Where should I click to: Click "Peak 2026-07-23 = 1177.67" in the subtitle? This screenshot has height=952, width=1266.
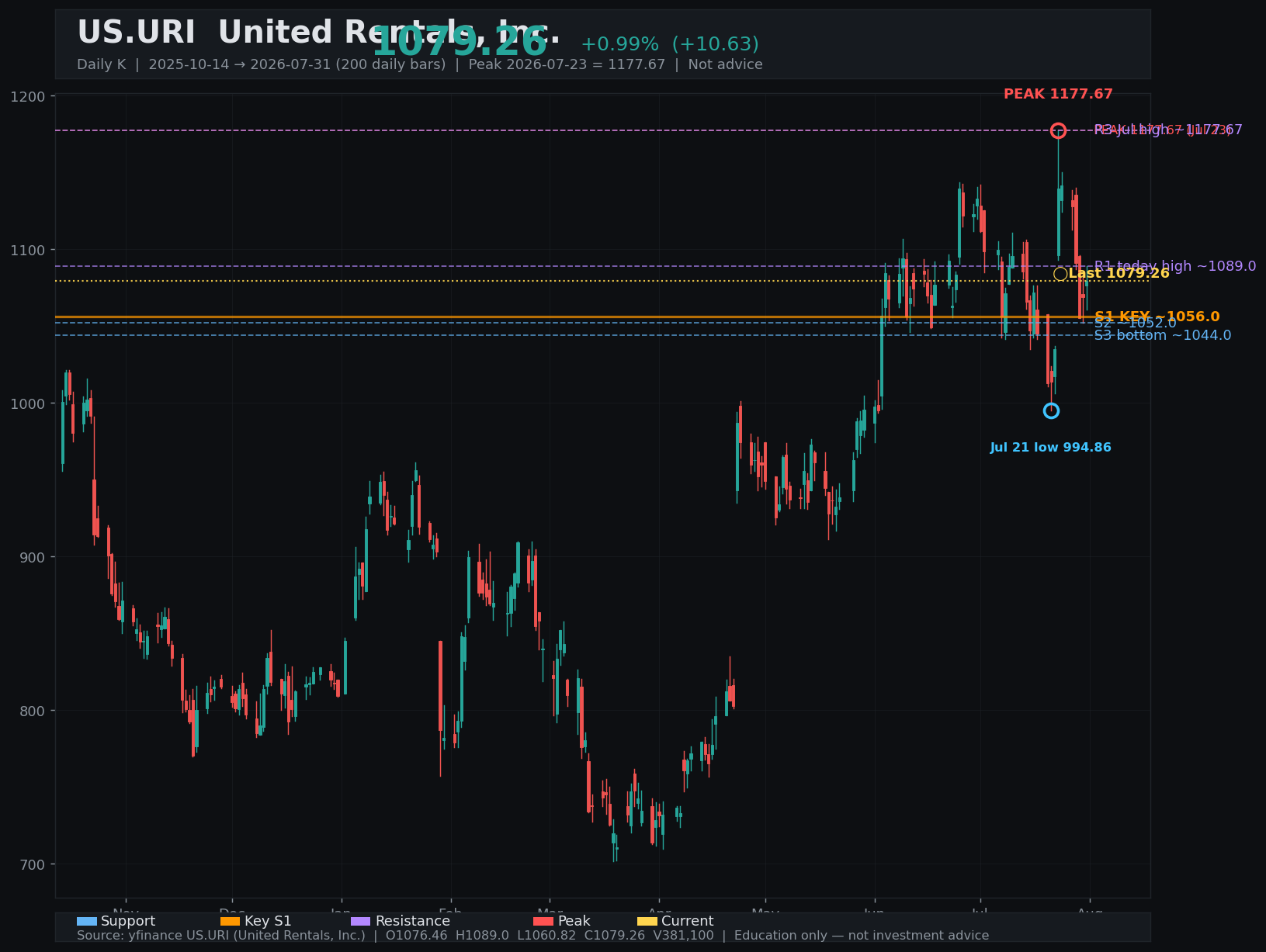click(x=567, y=64)
